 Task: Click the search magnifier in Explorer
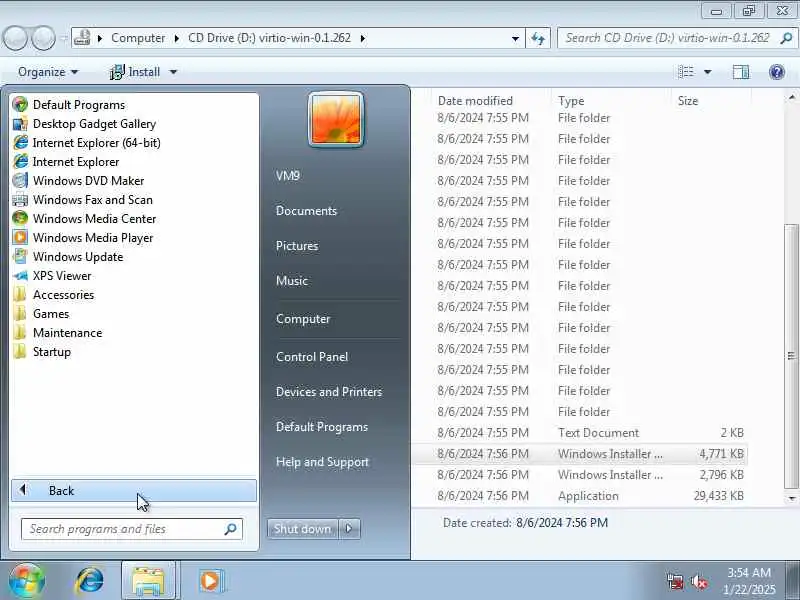click(x=786, y=38)
